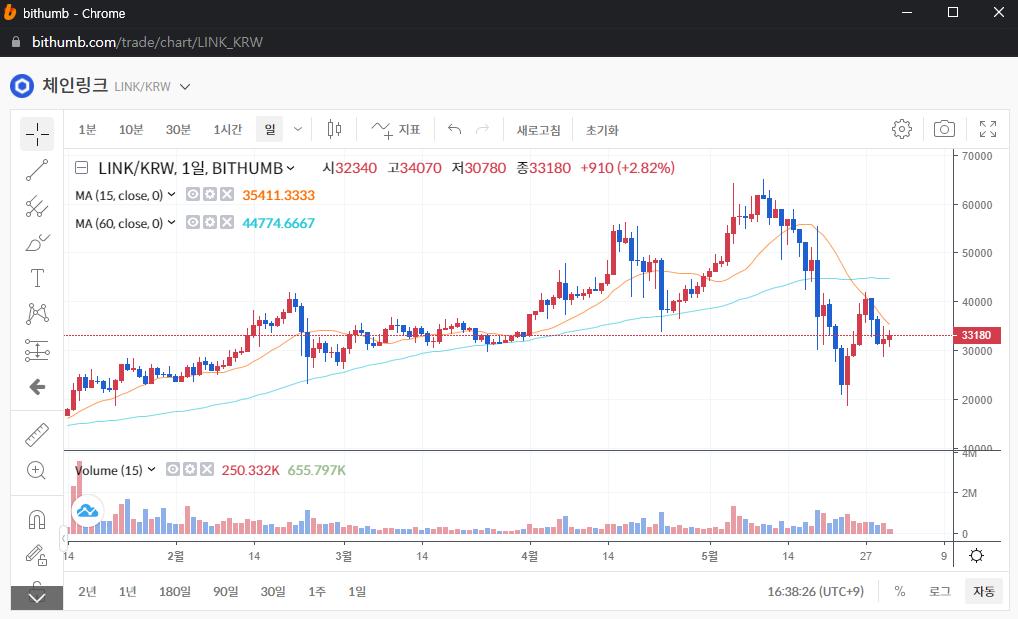The width and height of the screenshot is (1018, 619).
Task: Toggle lock all drawing tools
Action: click(37, 555)
